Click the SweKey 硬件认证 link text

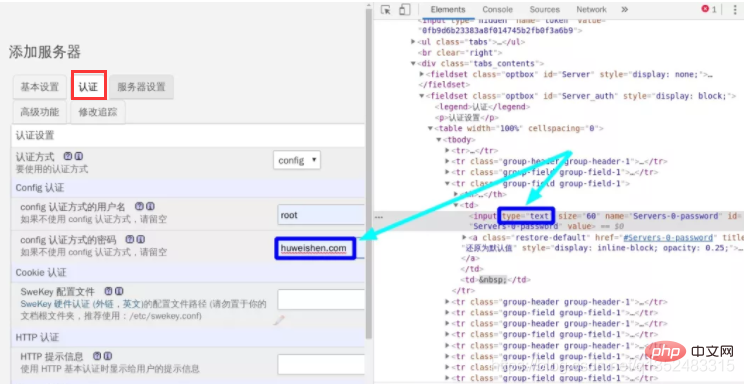coord(56,304)
